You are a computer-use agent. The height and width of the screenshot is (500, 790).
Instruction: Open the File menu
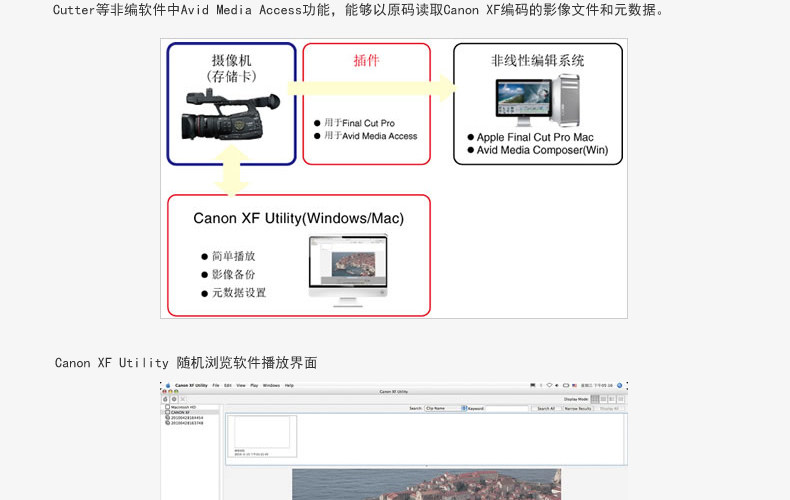point(216,386)
